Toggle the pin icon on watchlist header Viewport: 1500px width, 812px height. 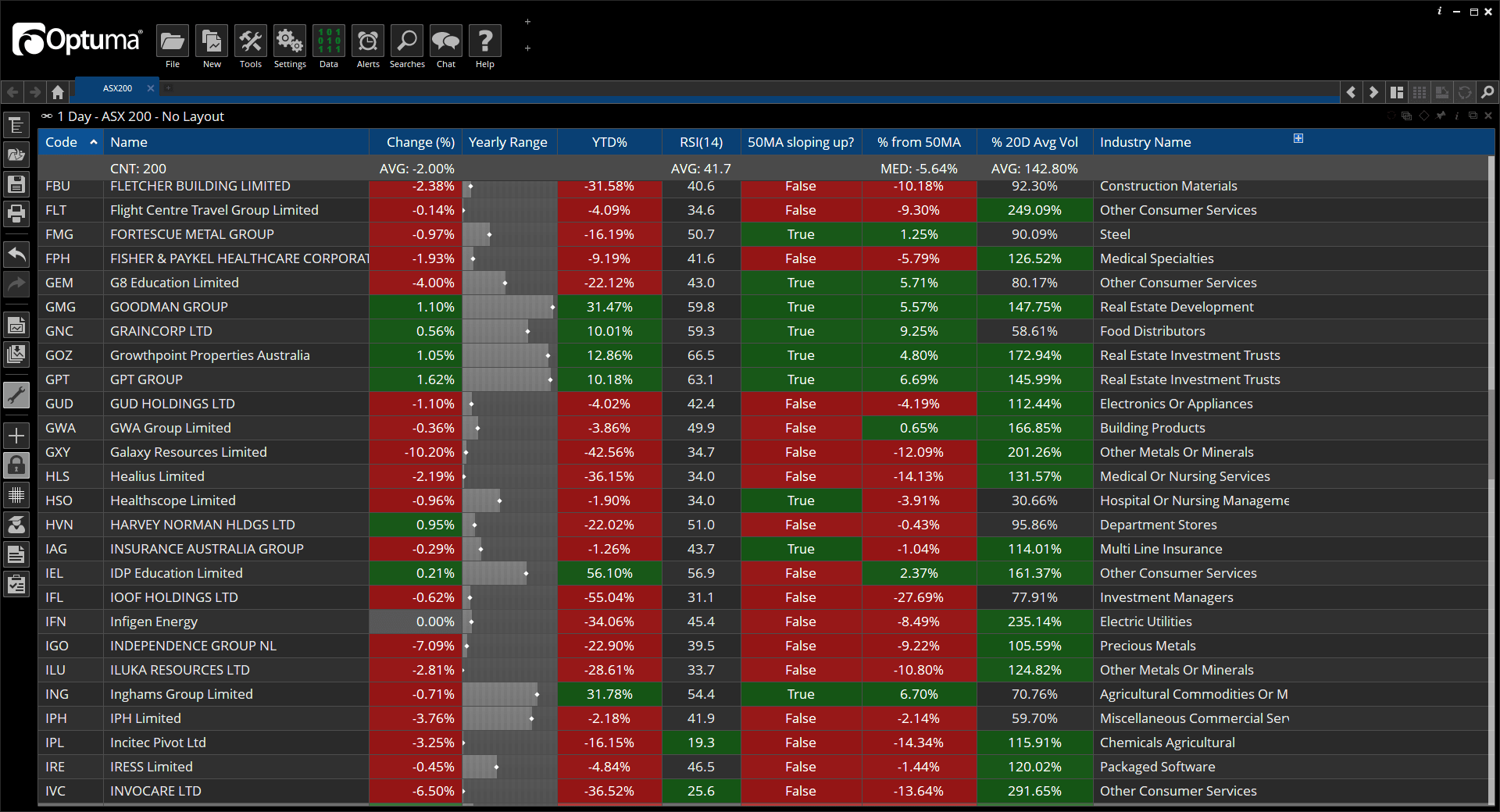click(x=1441, y=116)
